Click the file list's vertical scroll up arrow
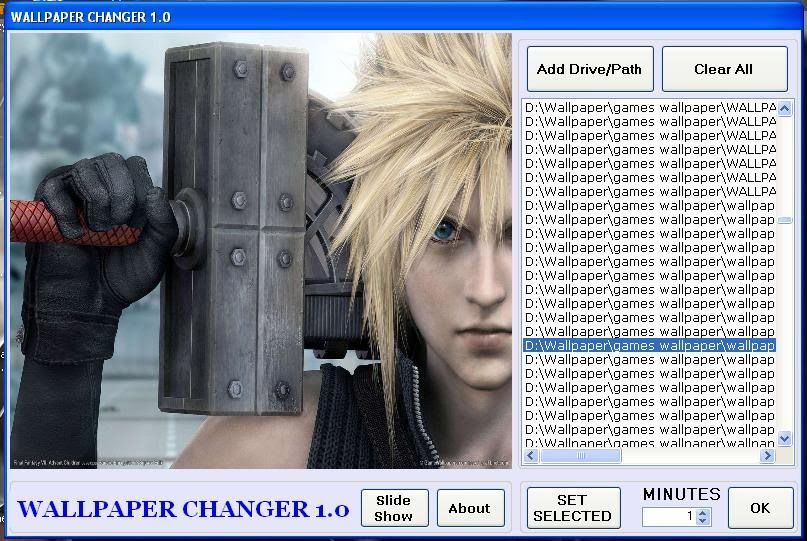This screenshot has width=807, height=541. pos(784,108)
